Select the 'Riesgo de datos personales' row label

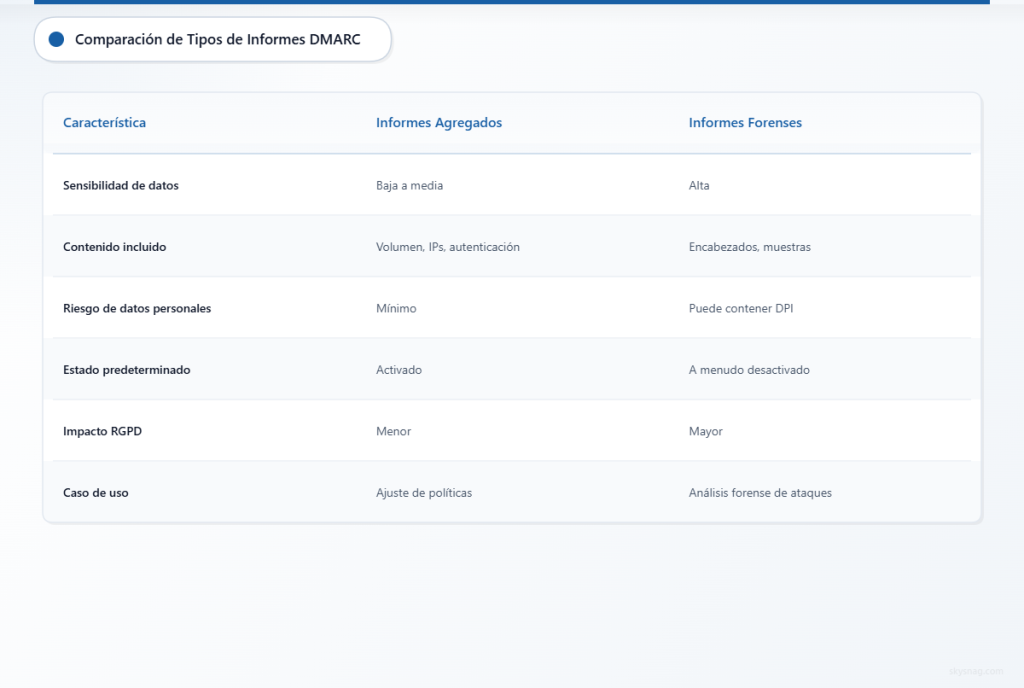pyautogui.click(x=137, y=308)
